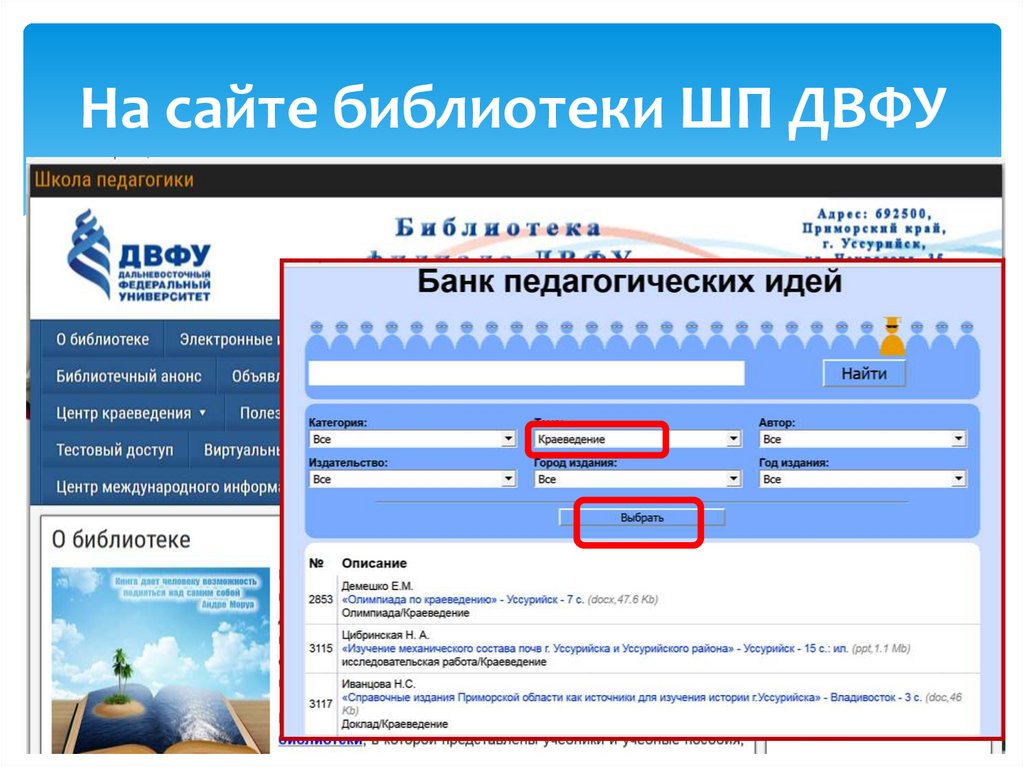Click the Доклад/Краеведение category text
The image size is (1024, 767).
click(x=395, y=724)
